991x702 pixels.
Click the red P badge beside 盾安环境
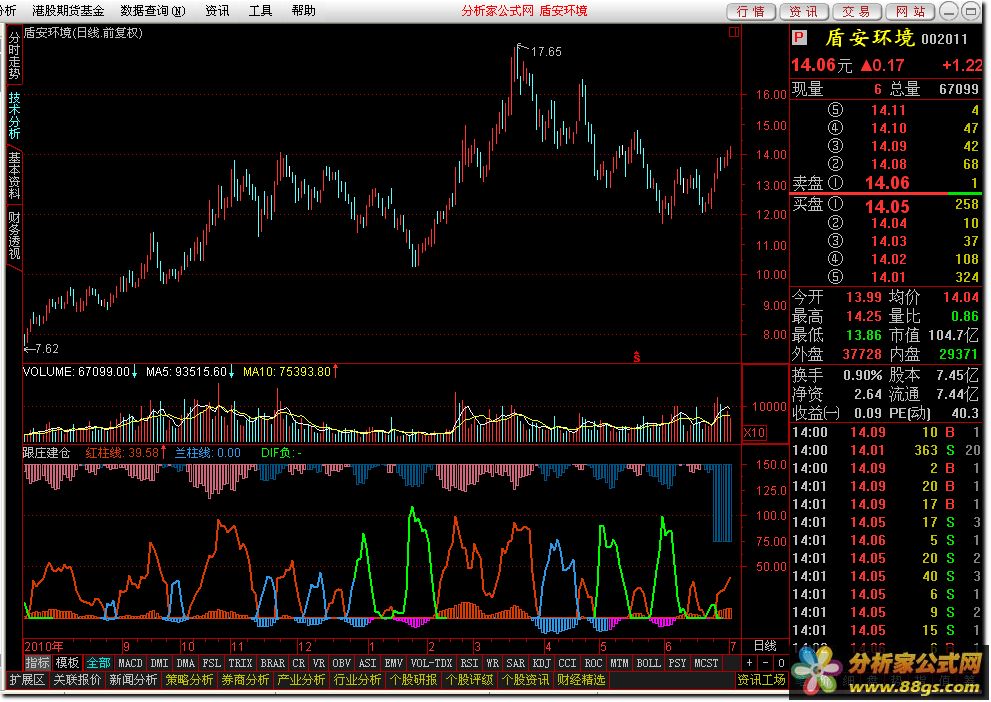[x=799, y=38]
